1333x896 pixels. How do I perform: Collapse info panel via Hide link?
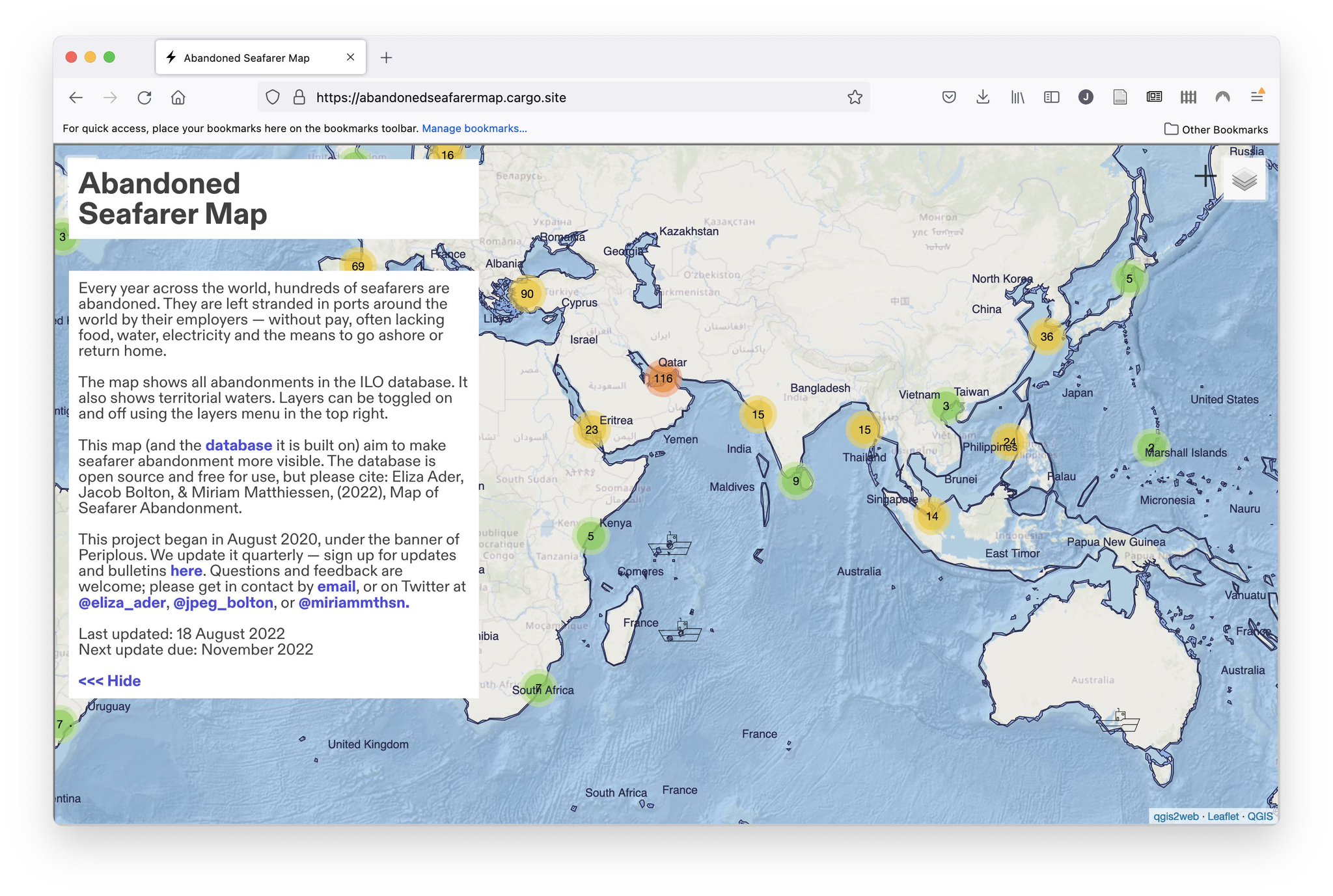point(109,681)
